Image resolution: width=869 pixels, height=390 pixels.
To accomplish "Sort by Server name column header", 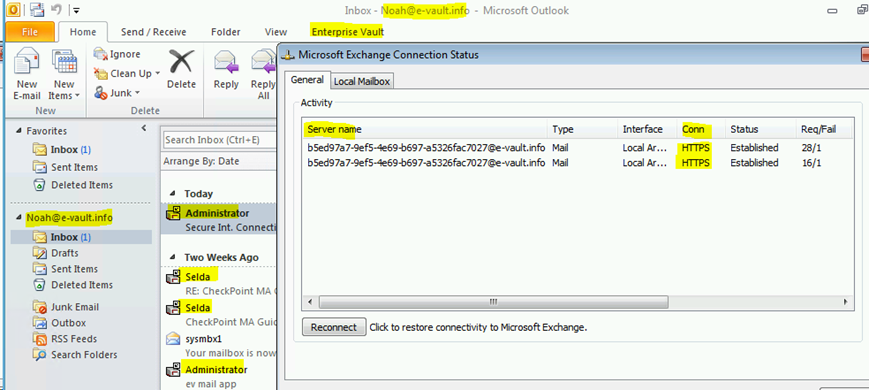I will 425,129.
